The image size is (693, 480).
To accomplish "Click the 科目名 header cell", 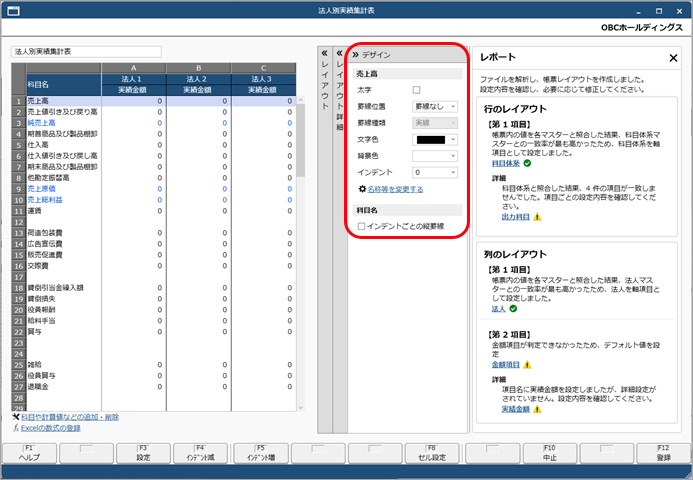I will 64,84.
